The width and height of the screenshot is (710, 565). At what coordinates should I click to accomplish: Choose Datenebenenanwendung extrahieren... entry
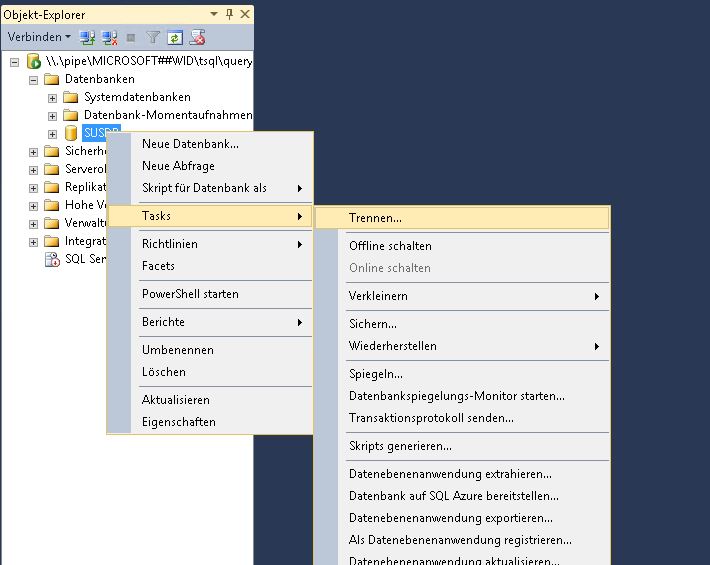coord(462,474)
